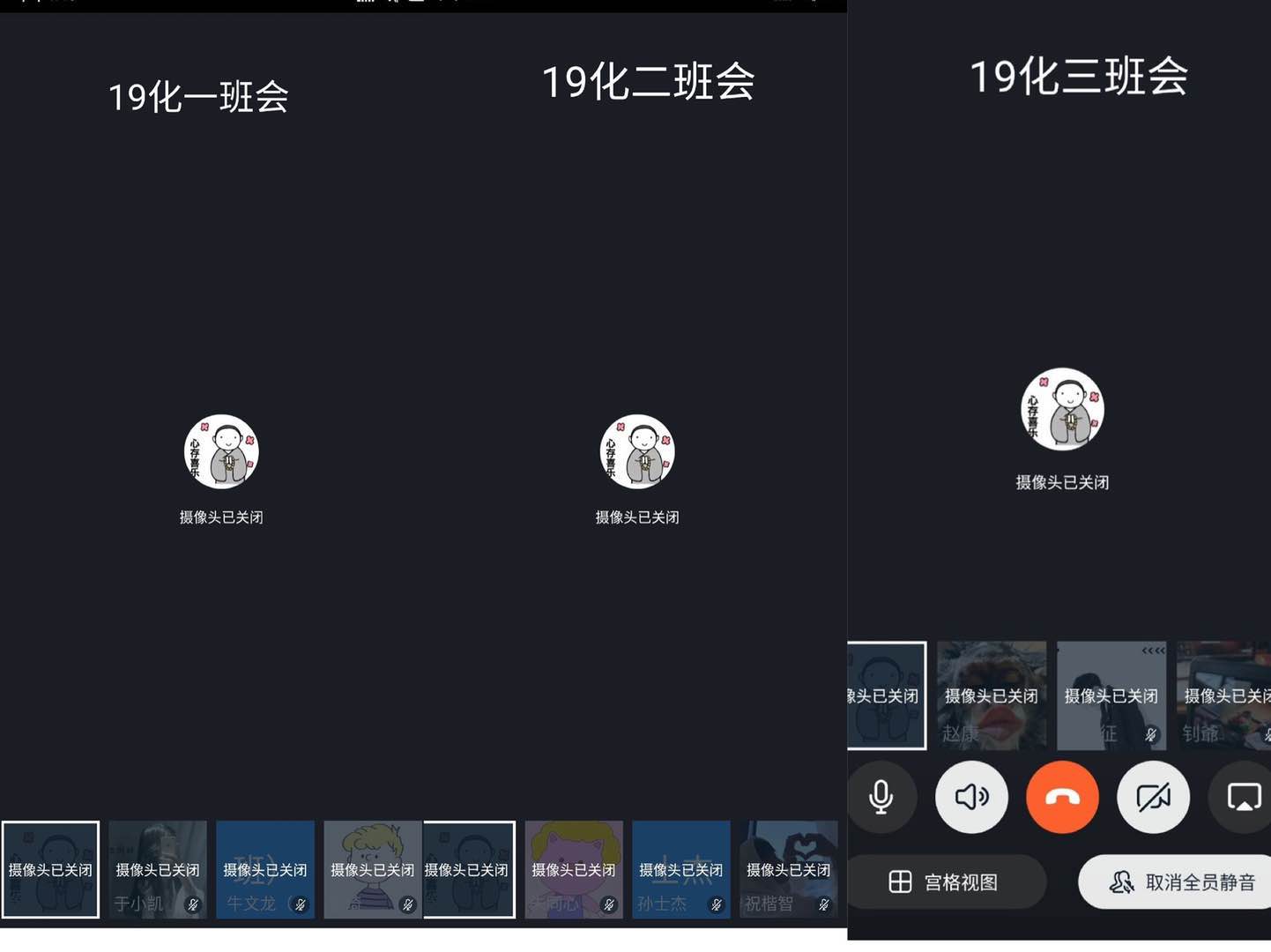Select the blond cartoon boy thumbnail
The image size is (1271, 952).
point(372,869)
